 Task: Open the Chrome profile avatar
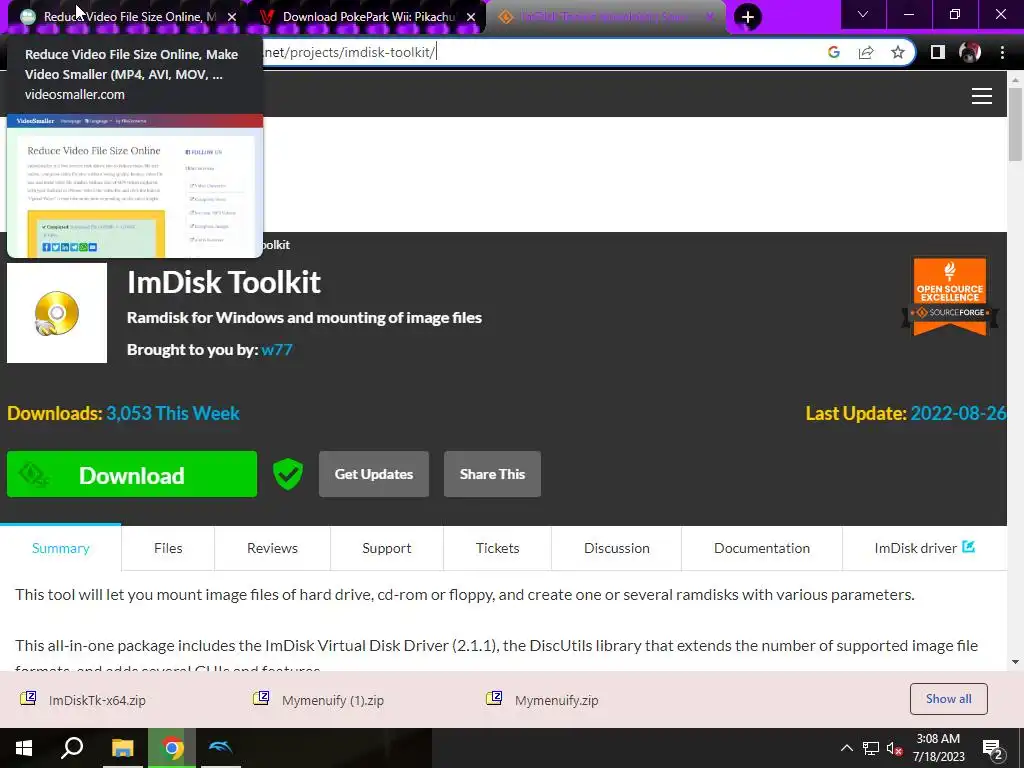pos(970,52)
